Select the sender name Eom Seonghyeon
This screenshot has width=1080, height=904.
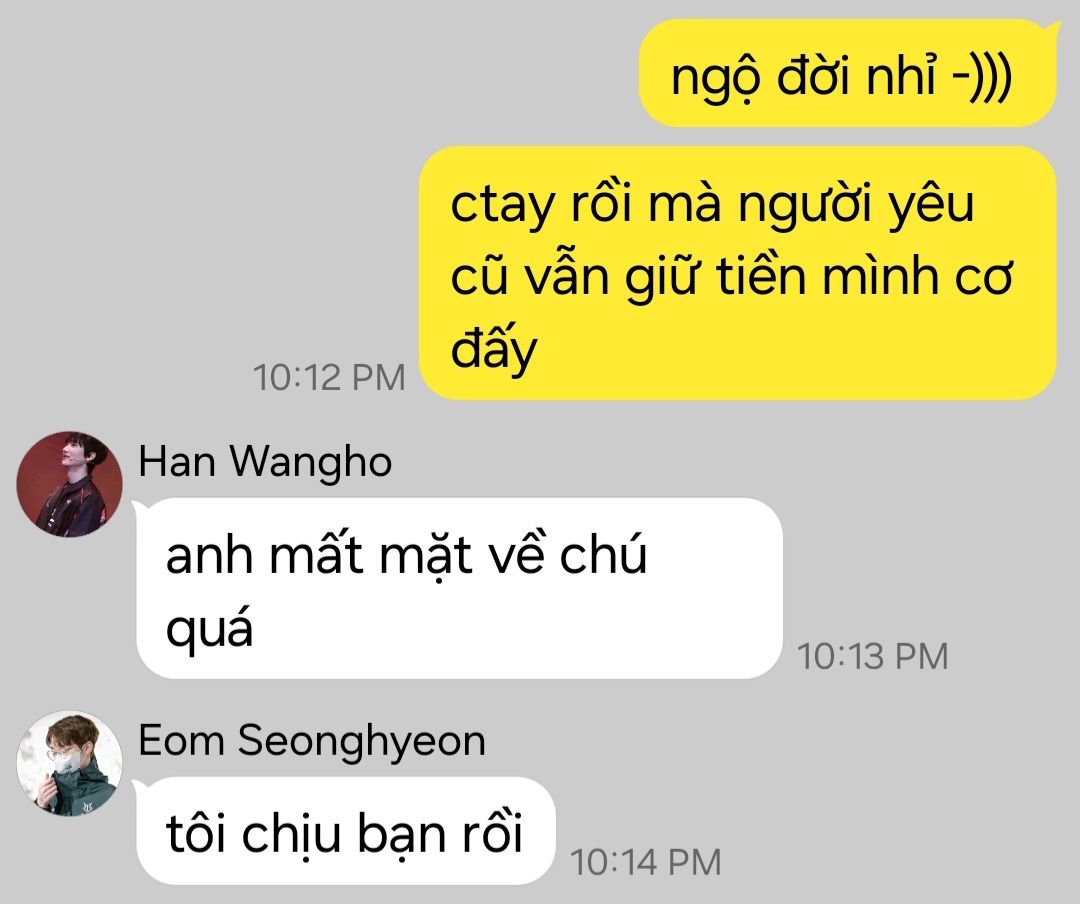click(x=312, y=741)
